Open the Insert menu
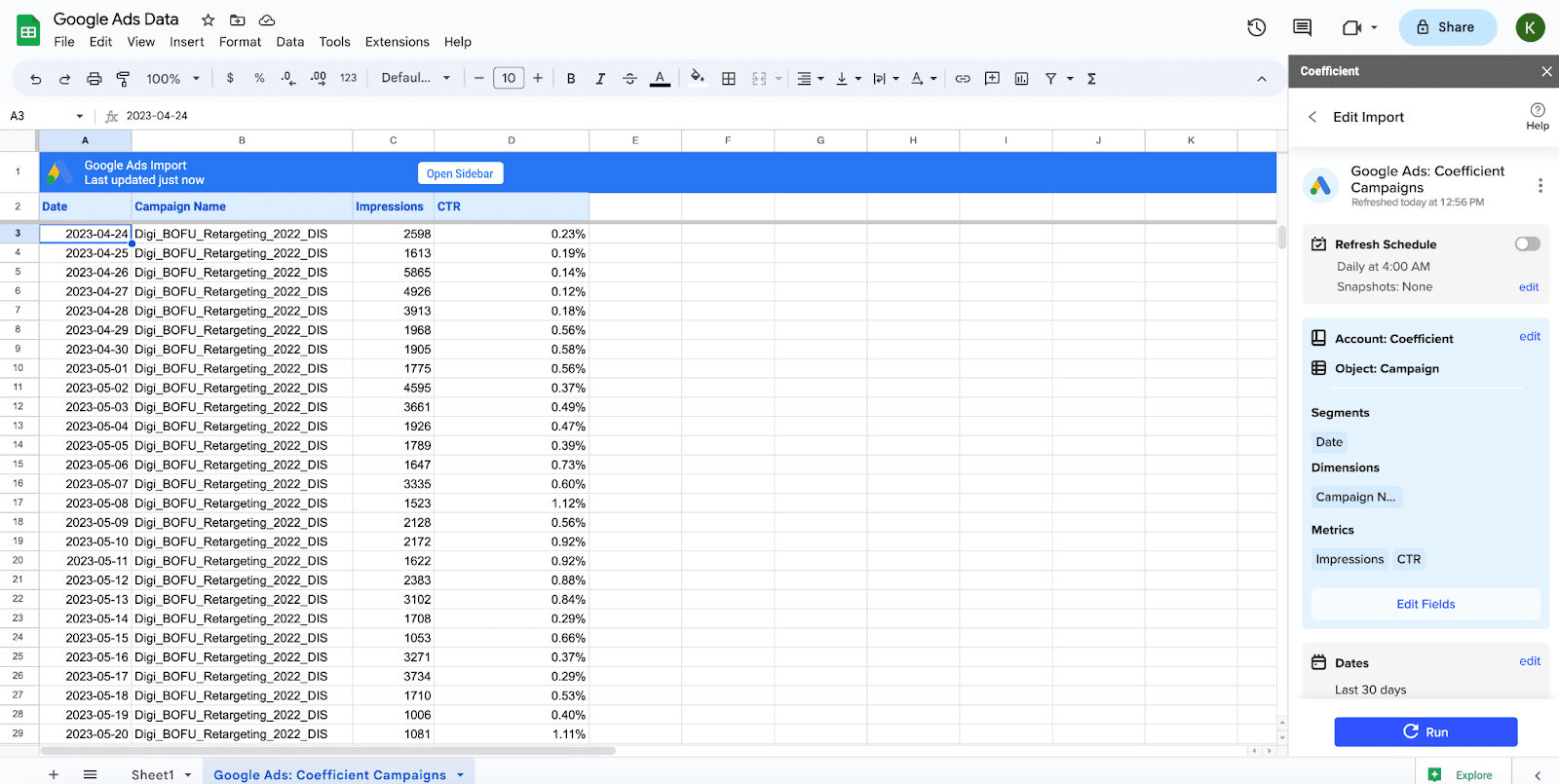1559x784 pixels. coord(187,42)
